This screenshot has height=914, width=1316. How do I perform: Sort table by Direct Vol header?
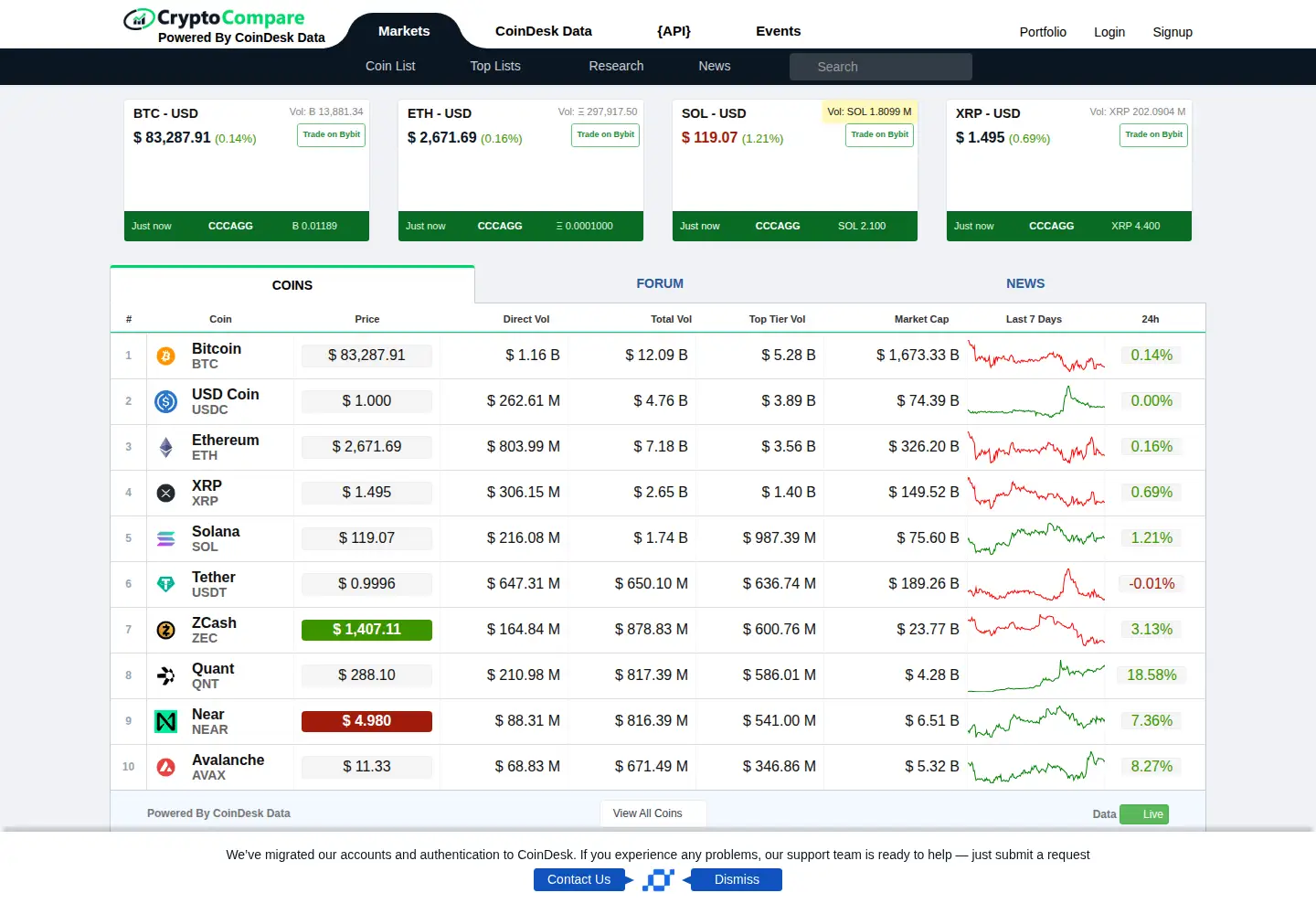click(526, 319)
